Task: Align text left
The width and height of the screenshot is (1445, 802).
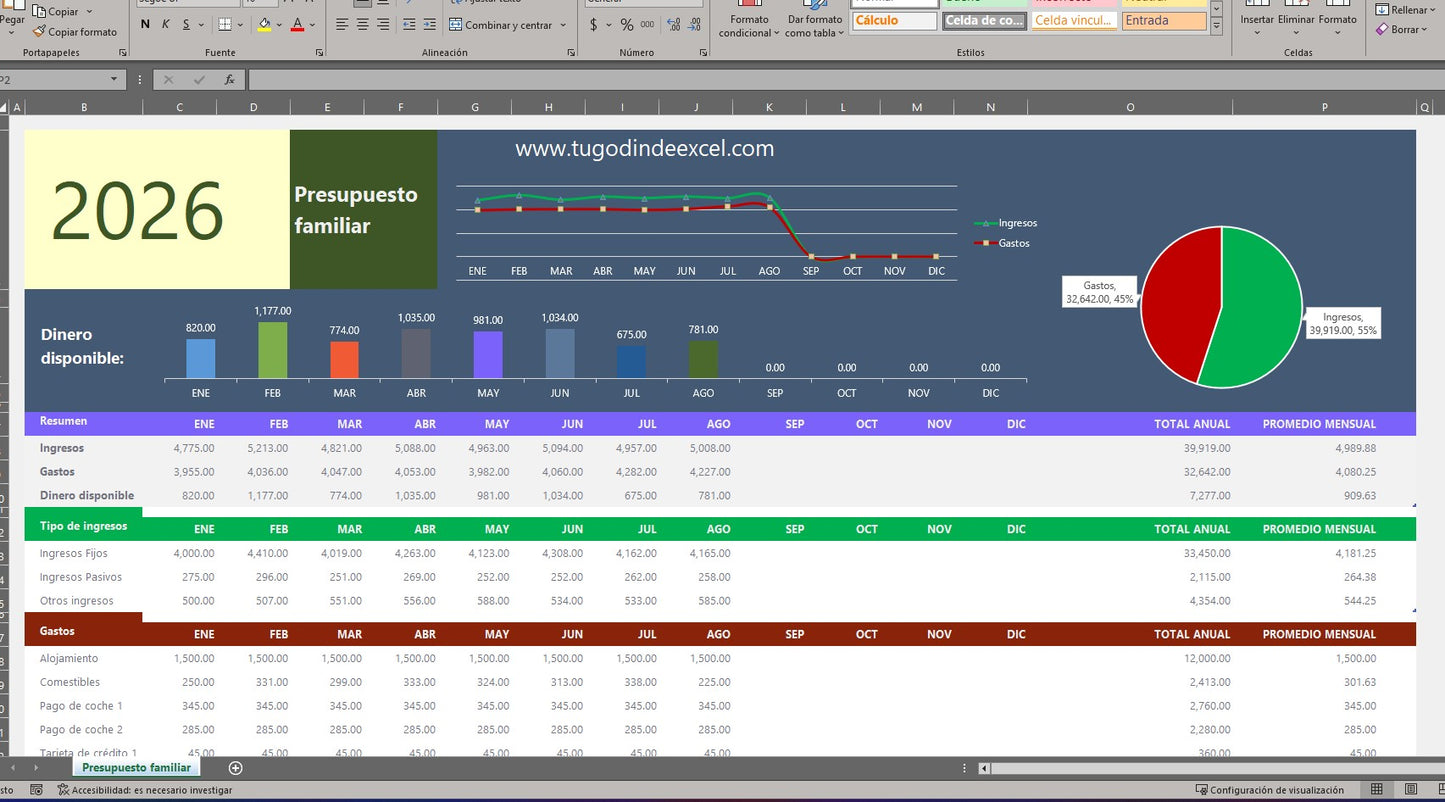Action: click(342, 24)
